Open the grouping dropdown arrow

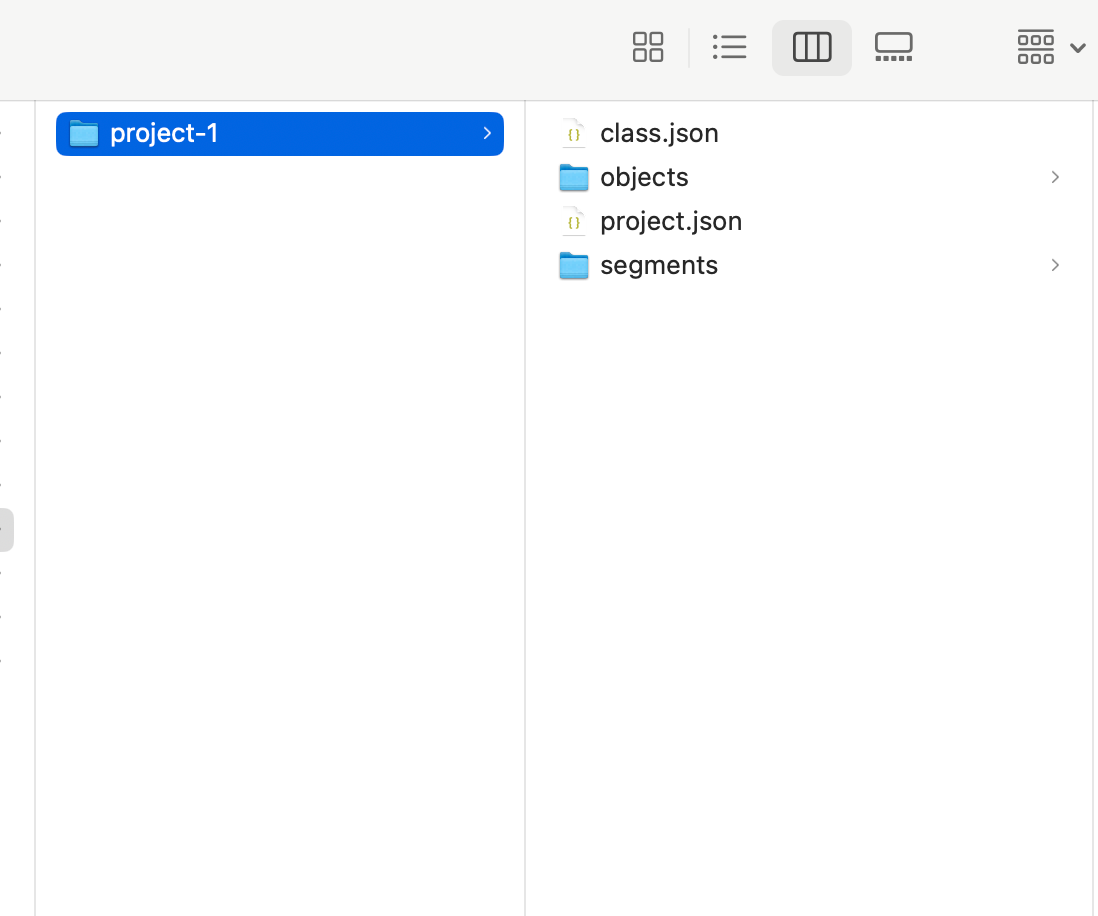1077,48
